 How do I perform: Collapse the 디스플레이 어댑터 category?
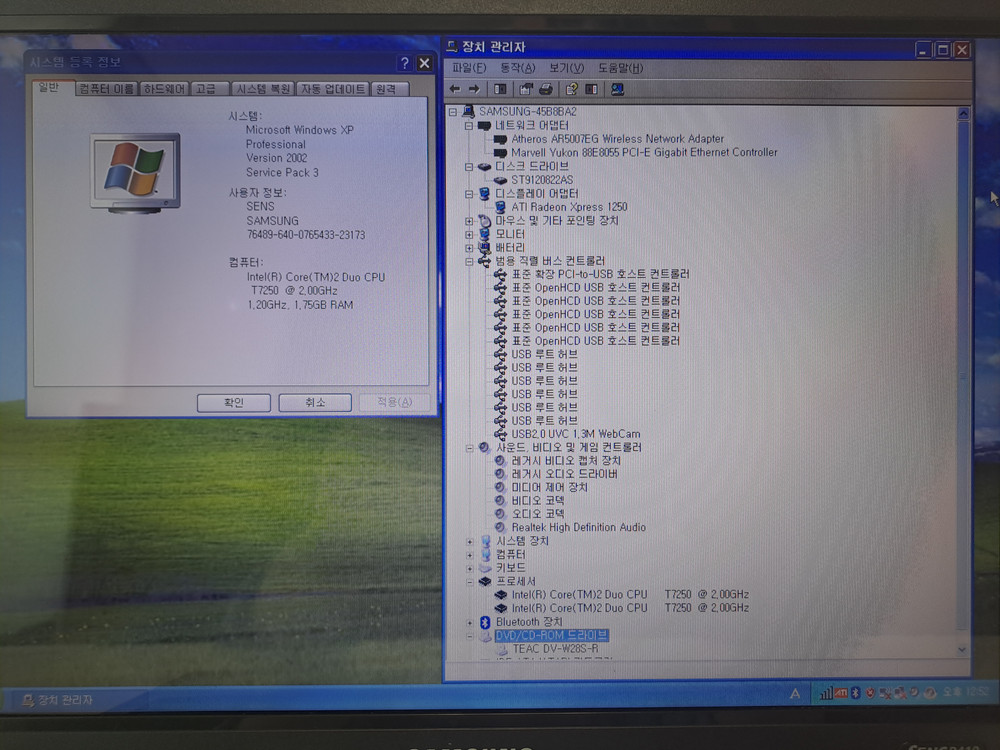469,193
